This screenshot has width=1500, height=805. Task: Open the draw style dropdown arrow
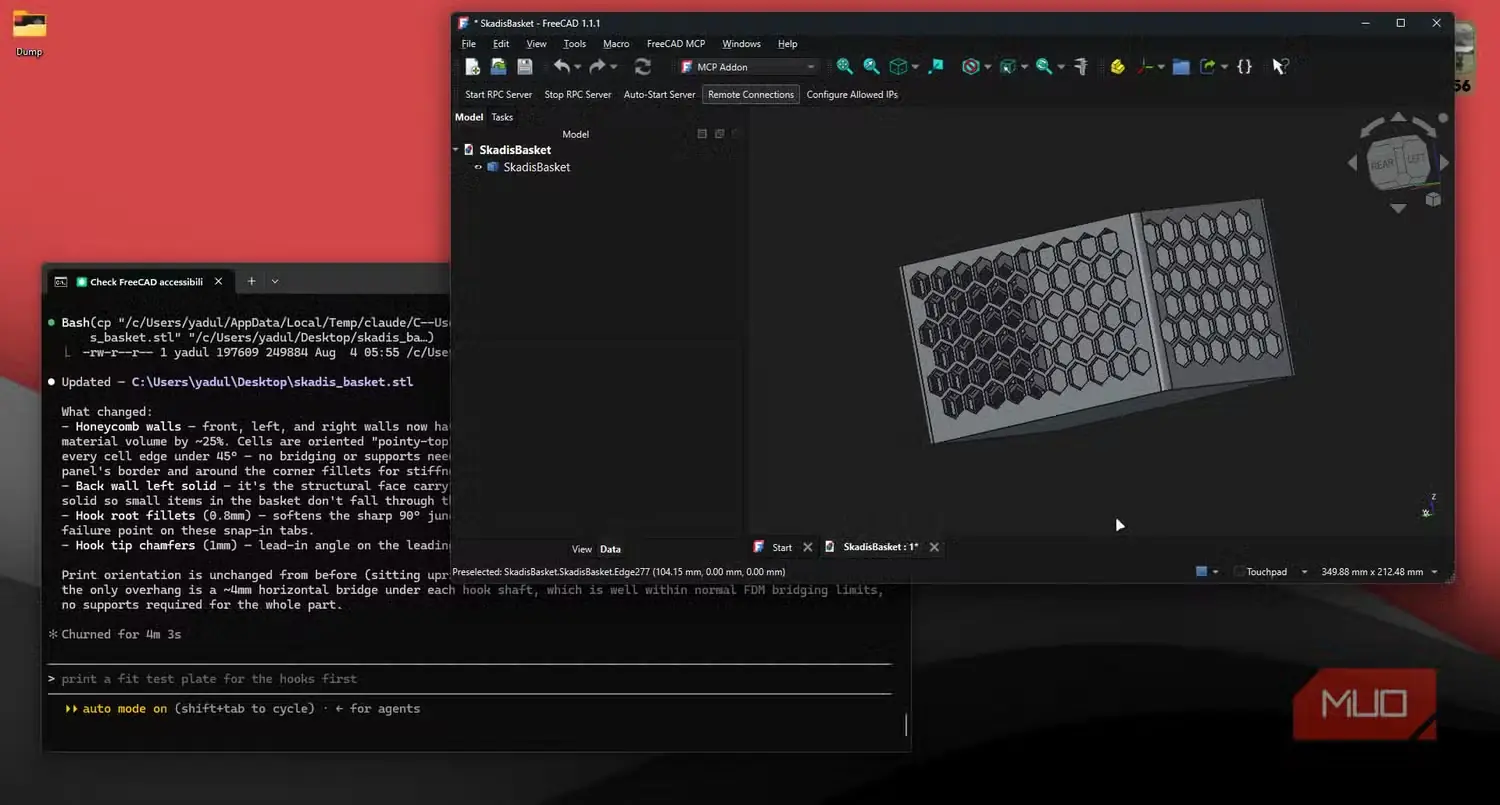987,67
